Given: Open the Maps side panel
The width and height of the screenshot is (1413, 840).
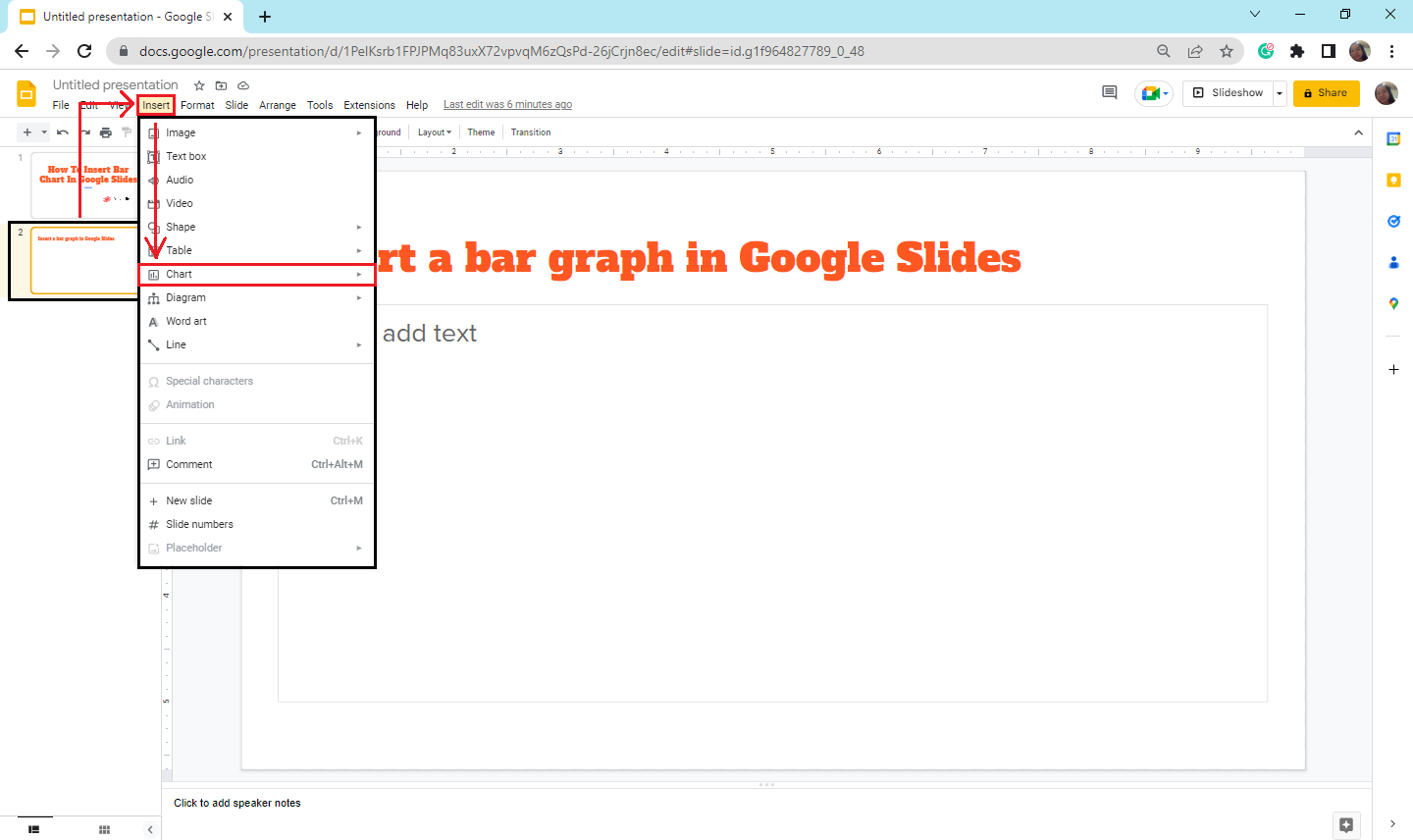Looking at the screenshot, I should click(1393, 304).
